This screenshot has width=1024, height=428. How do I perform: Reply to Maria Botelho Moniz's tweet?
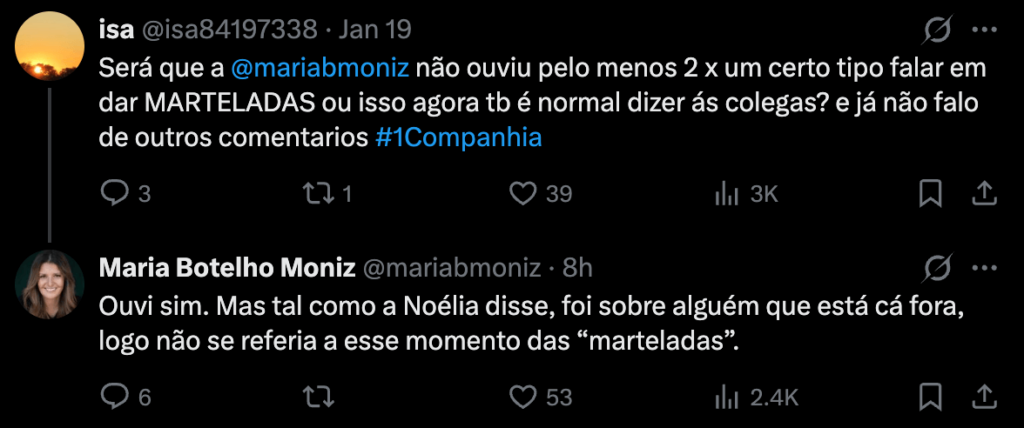[115, 397]
